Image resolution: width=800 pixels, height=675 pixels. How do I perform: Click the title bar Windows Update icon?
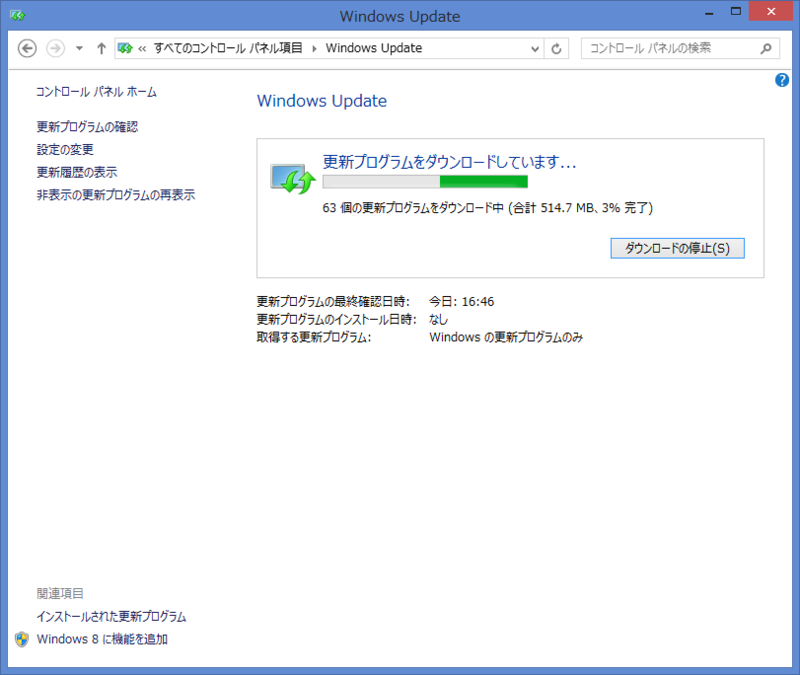click(x=17, y=16)
